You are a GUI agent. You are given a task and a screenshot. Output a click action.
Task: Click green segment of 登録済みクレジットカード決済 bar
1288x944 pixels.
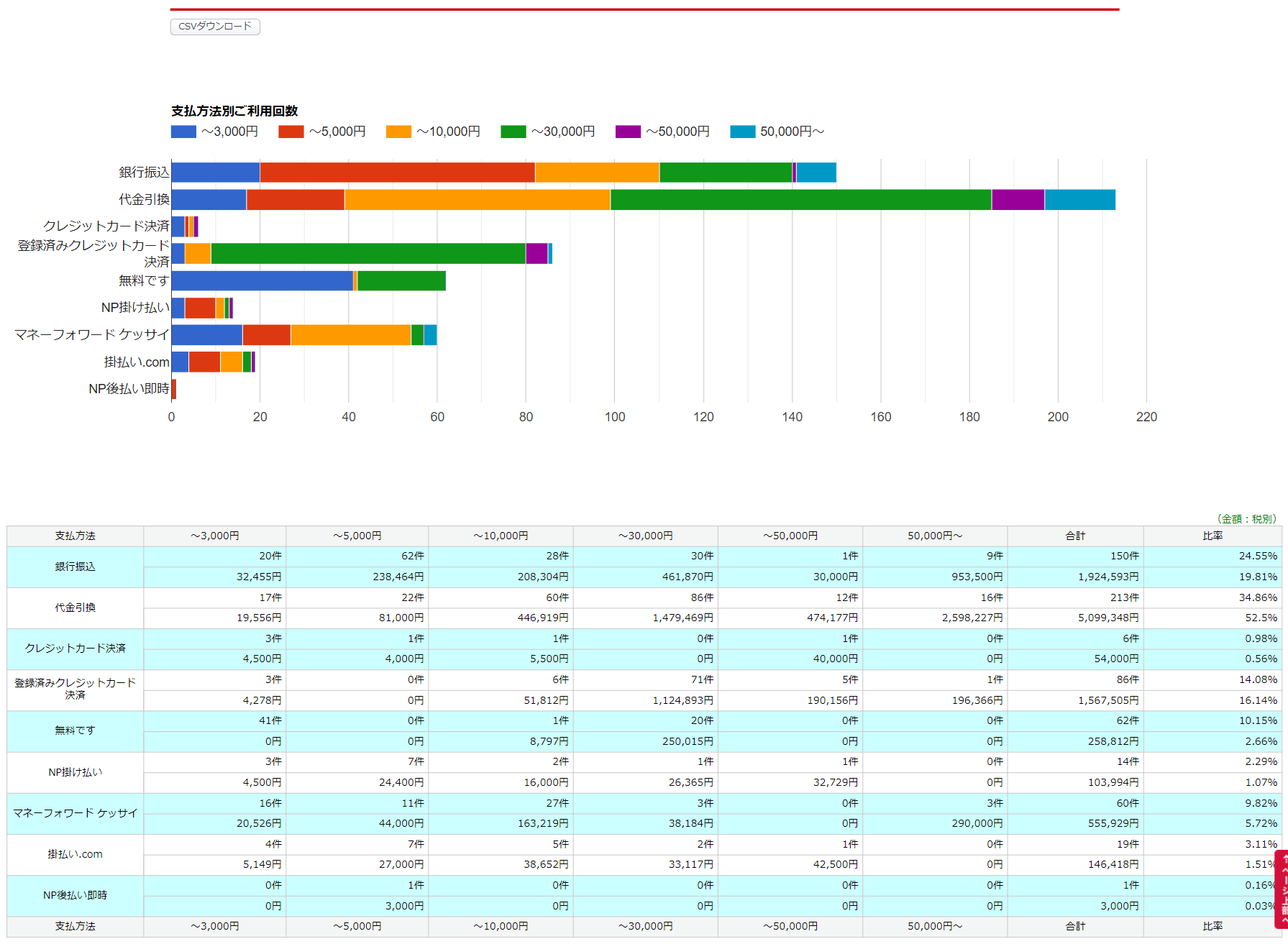tap(367, 254)
